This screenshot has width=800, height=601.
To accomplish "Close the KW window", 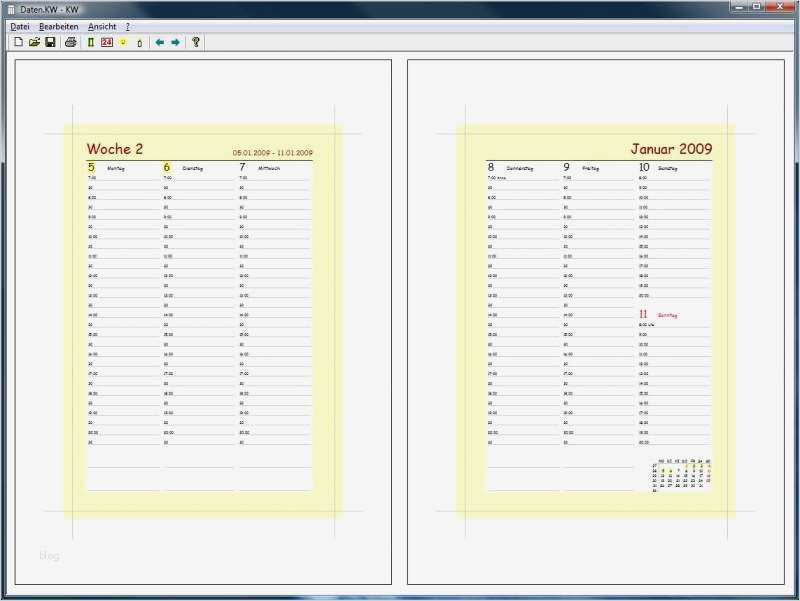I will pyautogui.click(x=781, y=6).
